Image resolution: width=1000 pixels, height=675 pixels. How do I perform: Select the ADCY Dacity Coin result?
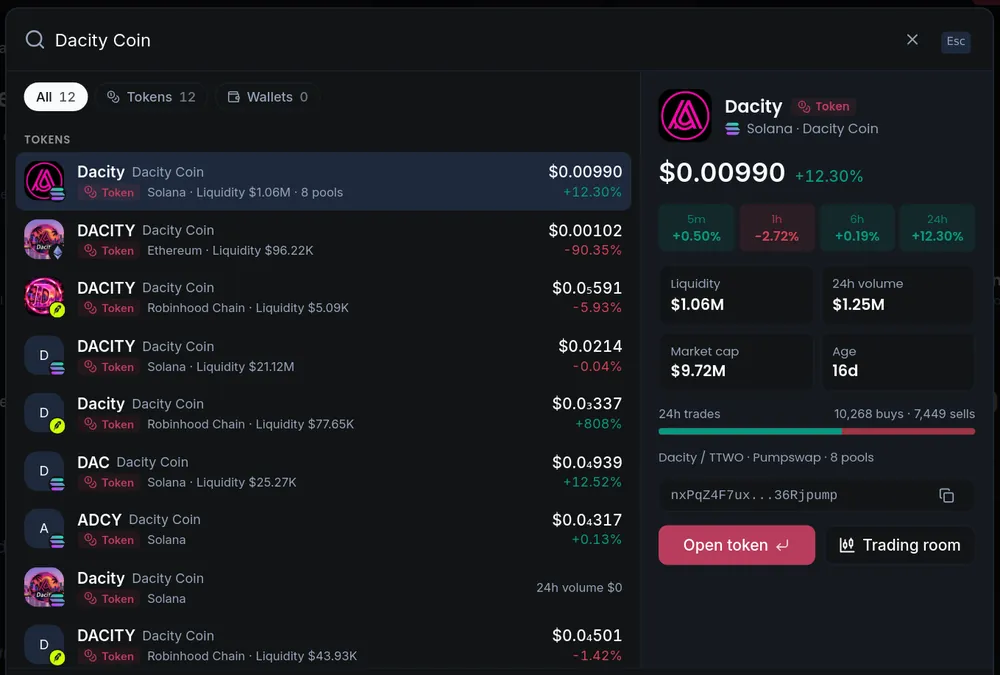323,529
